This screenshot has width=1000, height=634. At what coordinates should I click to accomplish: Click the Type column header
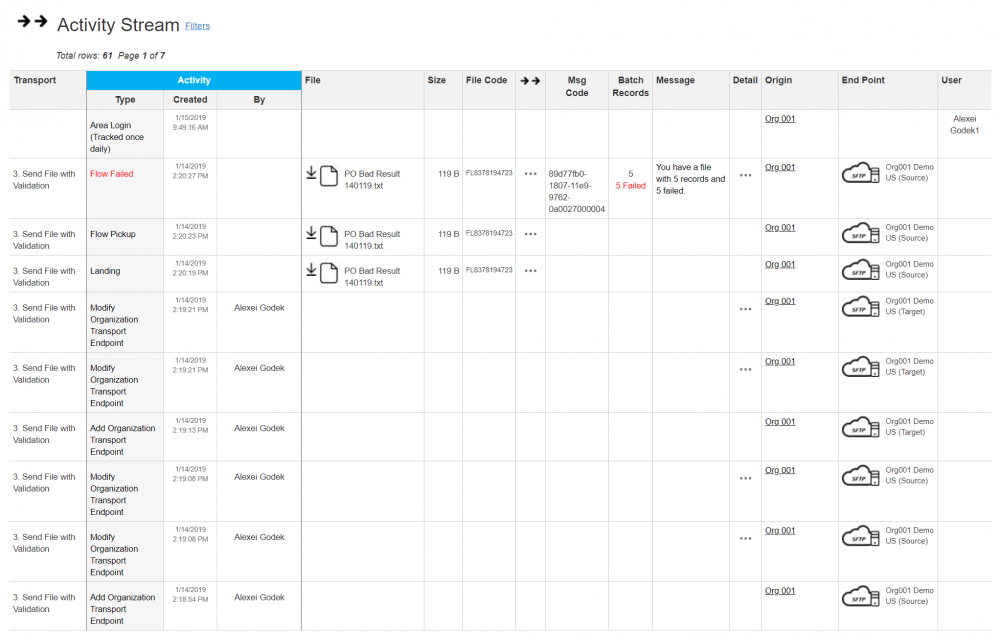125,100
